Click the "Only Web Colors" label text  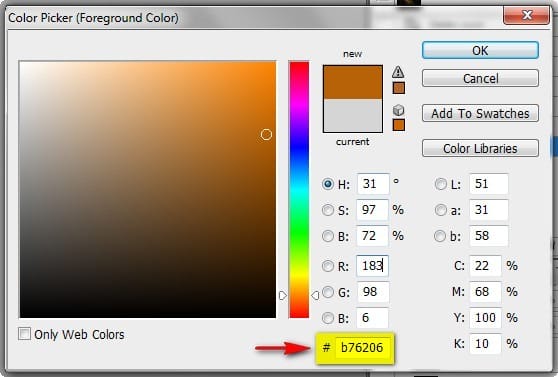[79, 334]
